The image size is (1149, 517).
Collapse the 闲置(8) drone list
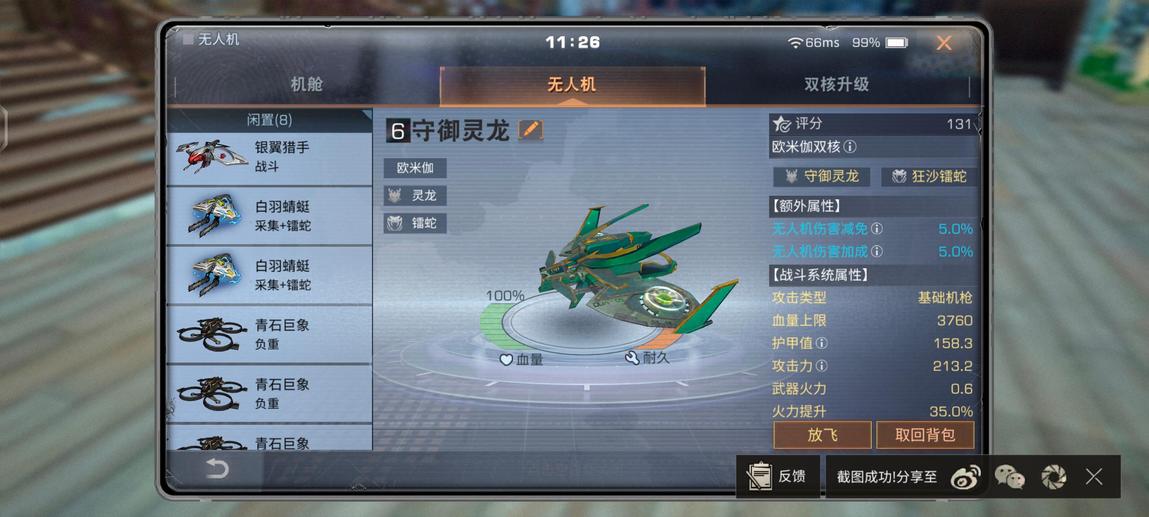click(x=270, y=120)
